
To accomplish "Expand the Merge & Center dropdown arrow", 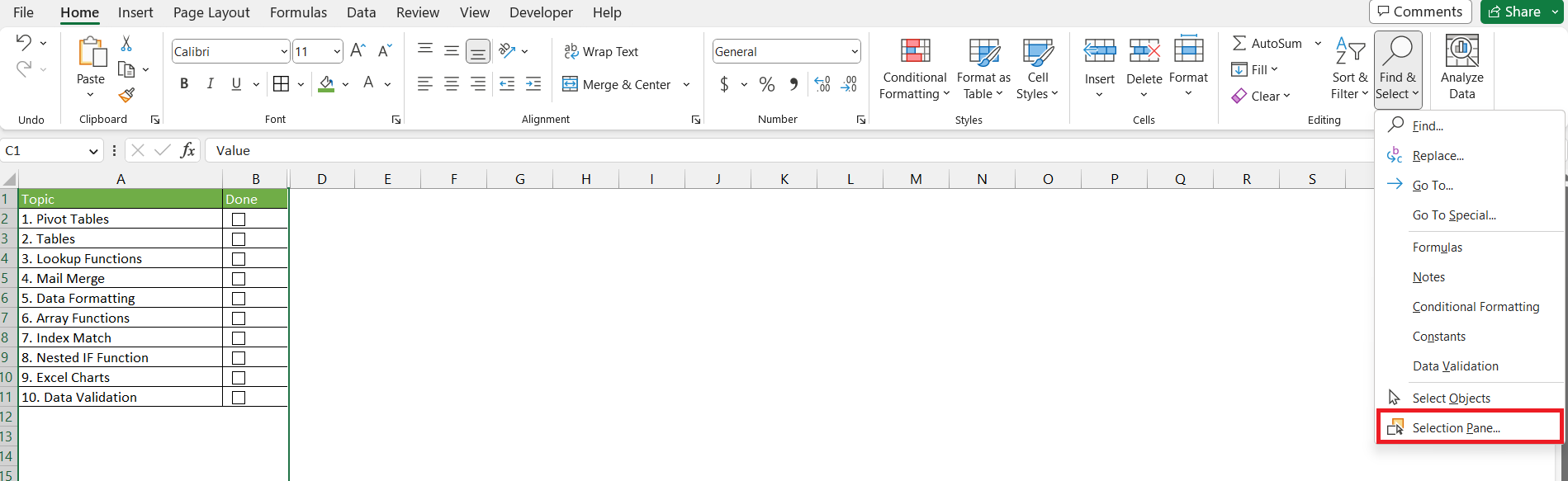I will (x=686, y=84).
